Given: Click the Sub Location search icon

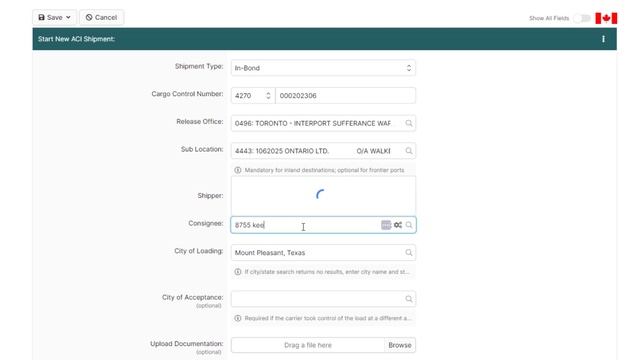Looking at the screenshot, I should pos(409,151).
